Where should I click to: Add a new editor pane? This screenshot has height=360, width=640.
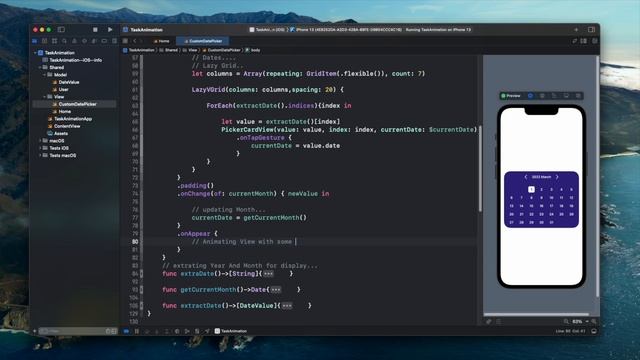(594, 41)
